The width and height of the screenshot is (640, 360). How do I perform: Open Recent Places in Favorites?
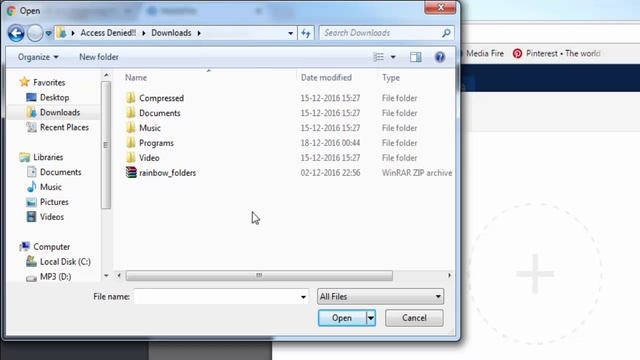(x=64, y=127)
